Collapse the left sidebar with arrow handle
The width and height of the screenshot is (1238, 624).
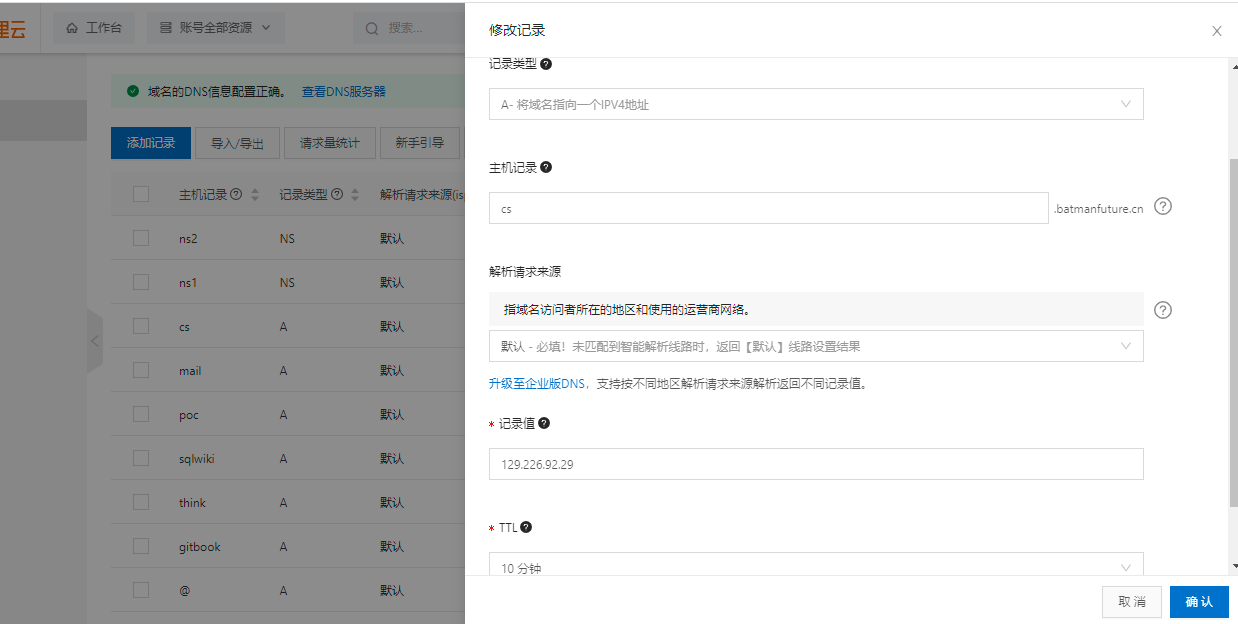pyautogui.click(x=95, y=341)
